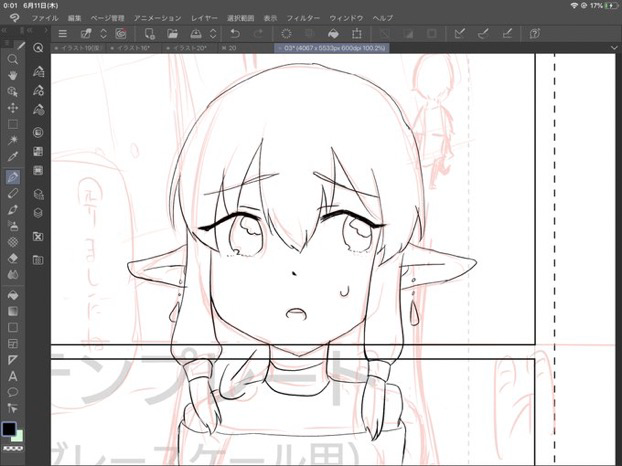Viewport: 622px width, 466px height.
Task: Select the rectangle Selection area tool
Action: 13,124
